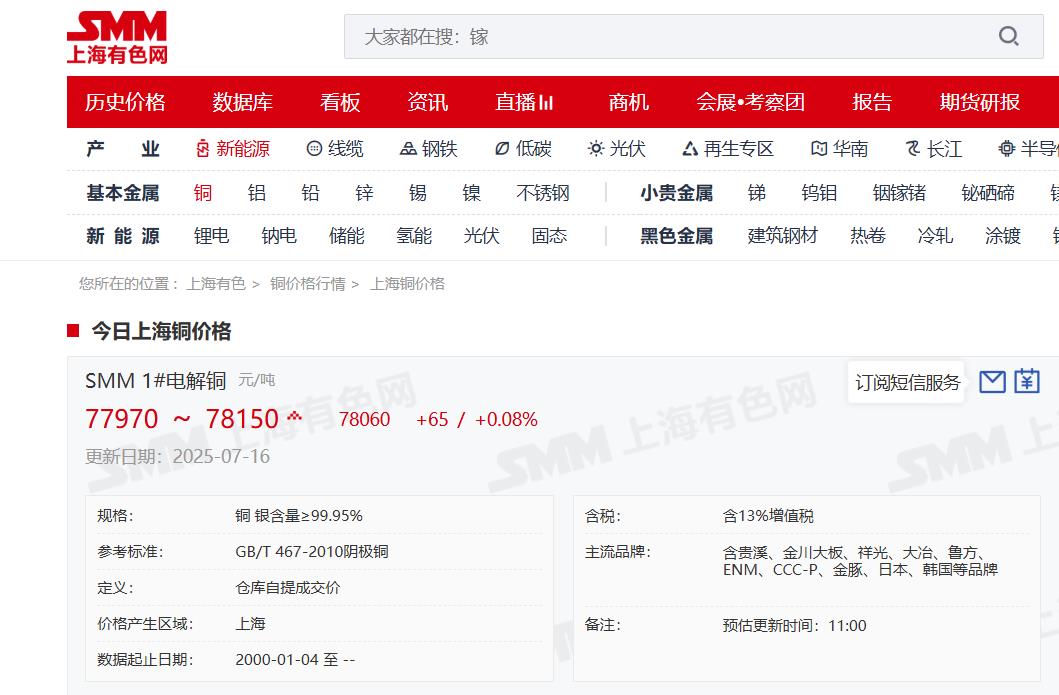1059x695 pixels.
Task: Click the 含13%增值税 value
Action: click(x=768, y=516)
